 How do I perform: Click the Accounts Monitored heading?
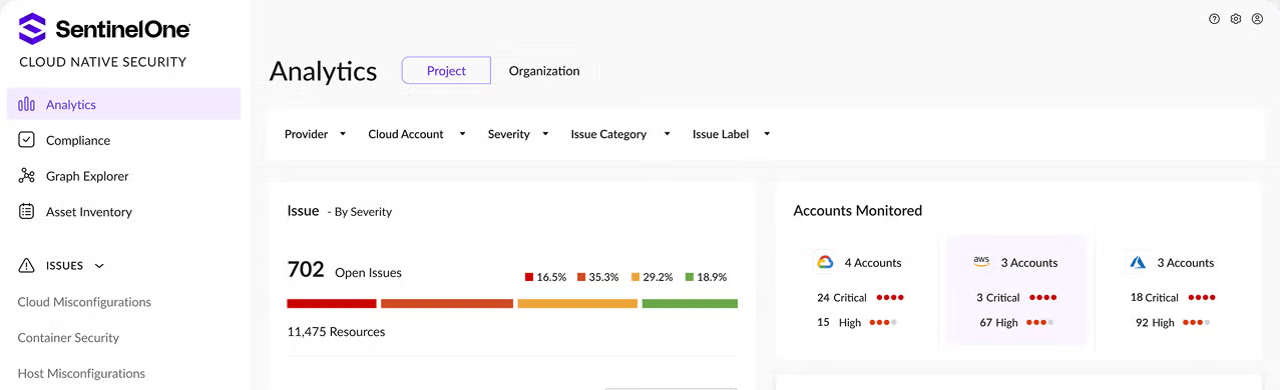click(x=858, y=211)
